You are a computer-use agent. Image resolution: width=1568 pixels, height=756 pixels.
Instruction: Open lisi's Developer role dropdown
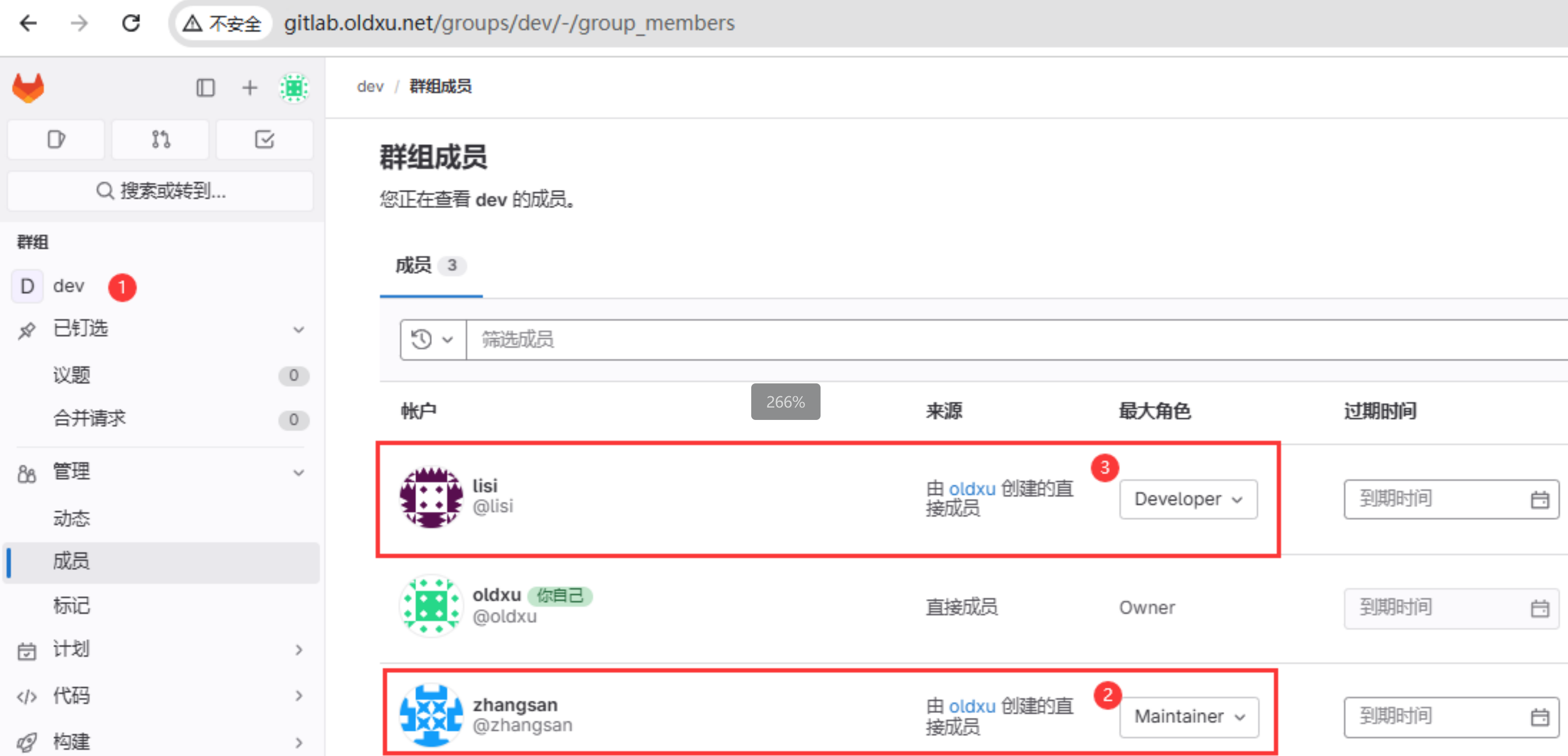(x=1188, y=500)
